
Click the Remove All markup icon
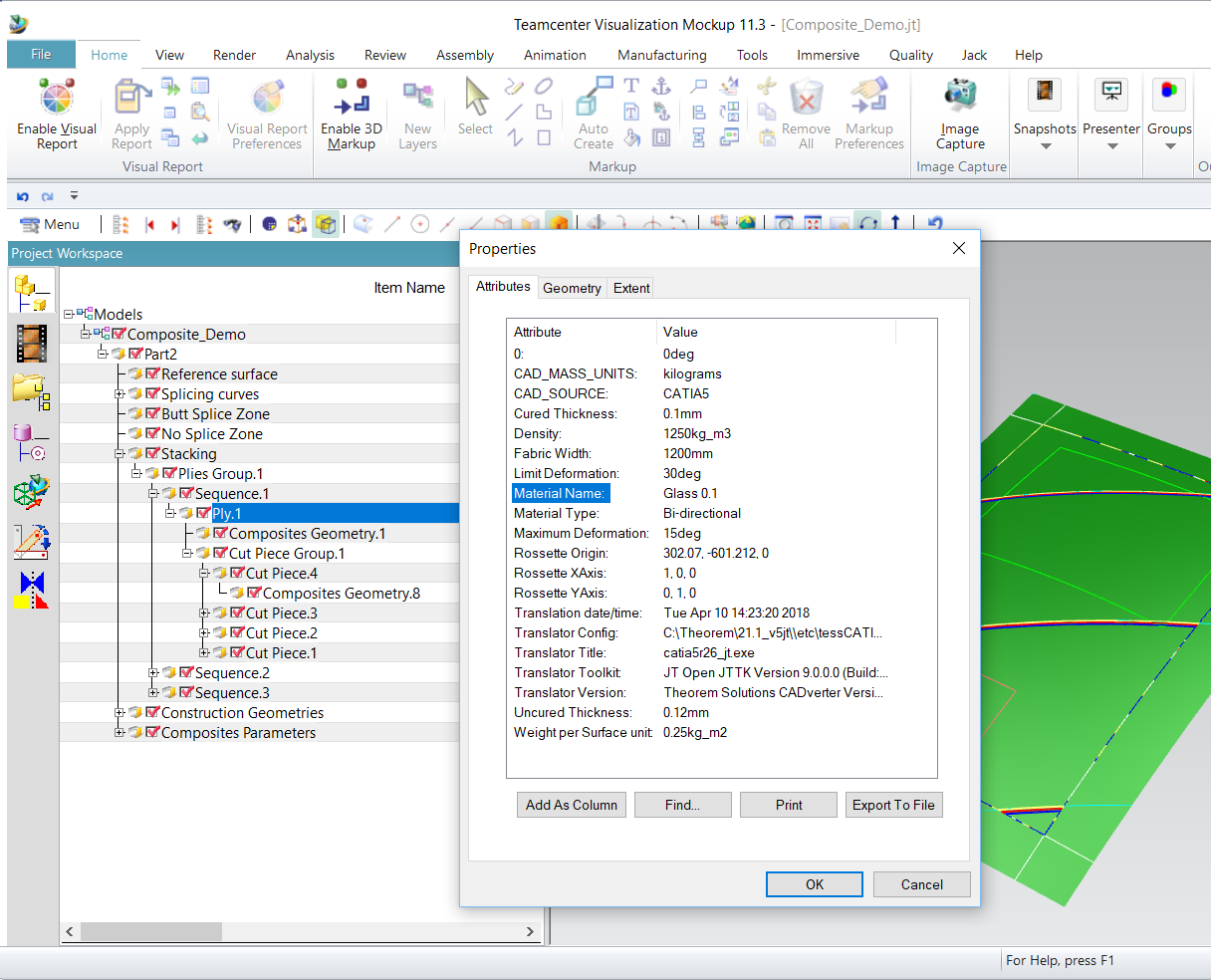tap(807, 98)
